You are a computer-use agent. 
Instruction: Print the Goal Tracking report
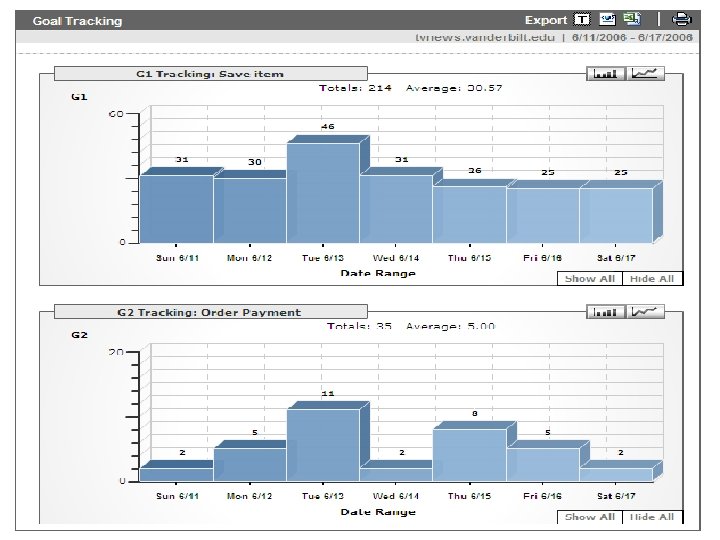[x=681, y=19]
